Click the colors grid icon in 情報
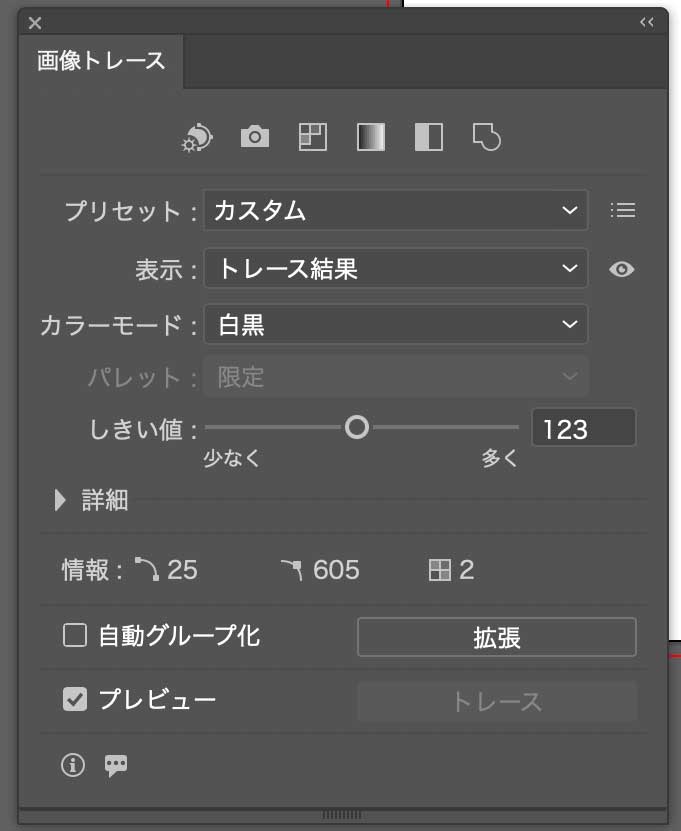This screenshot has height=831, width=681. 440,570
